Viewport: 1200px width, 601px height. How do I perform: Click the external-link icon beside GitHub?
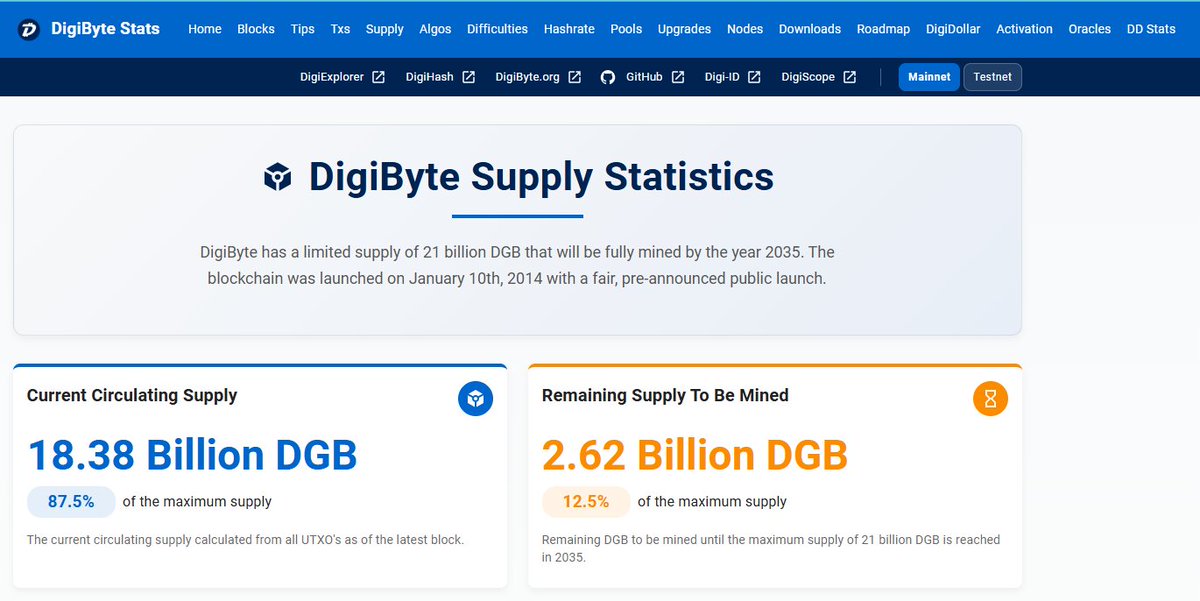pyautogui.click(x=678, y=77)
